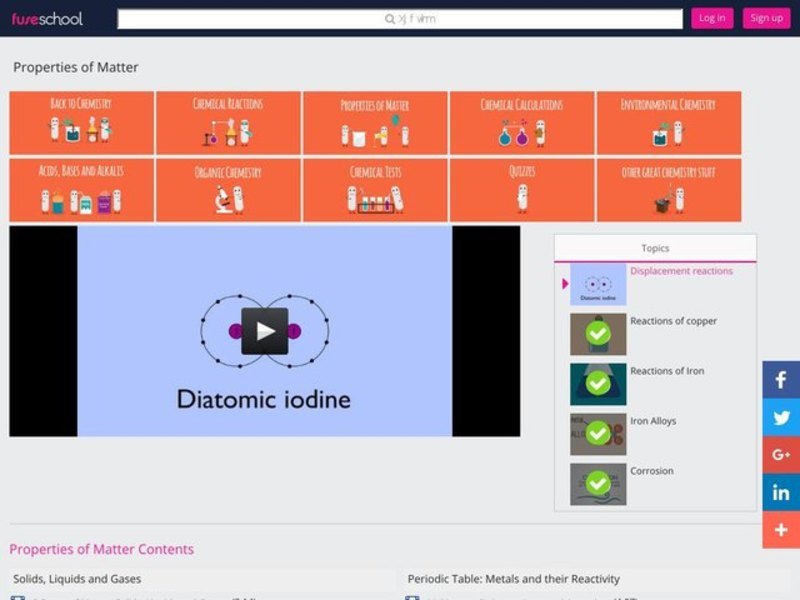The width and height of the screenshot is (800, 600).
Task: Select the Chemical Tests tile
Action: tap(375, 189)
